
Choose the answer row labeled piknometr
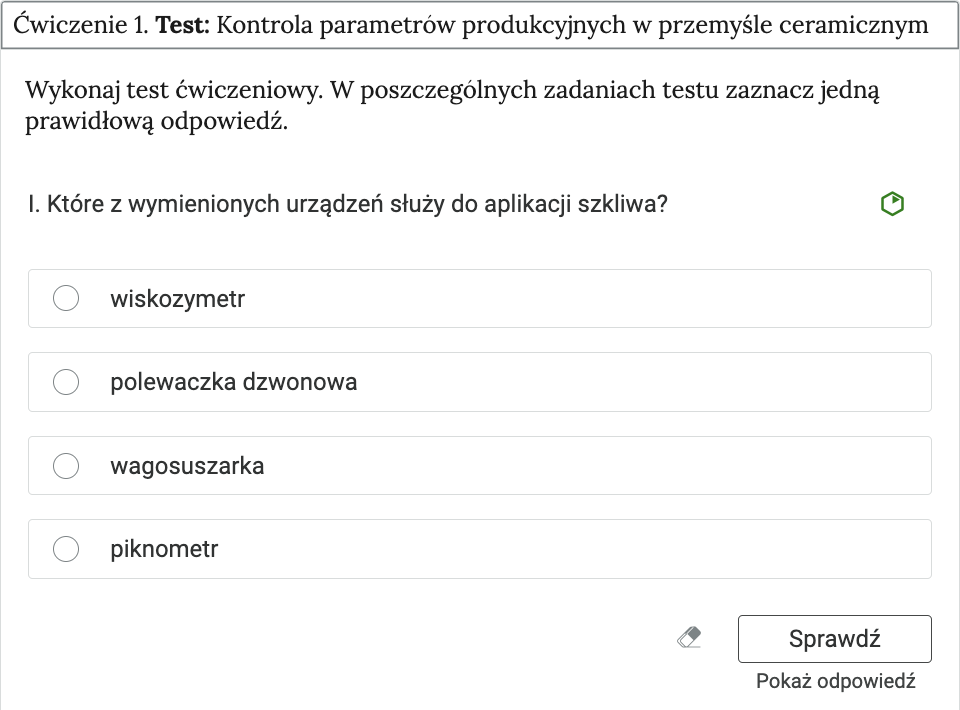pyautogui.click(x=400, y=549)
